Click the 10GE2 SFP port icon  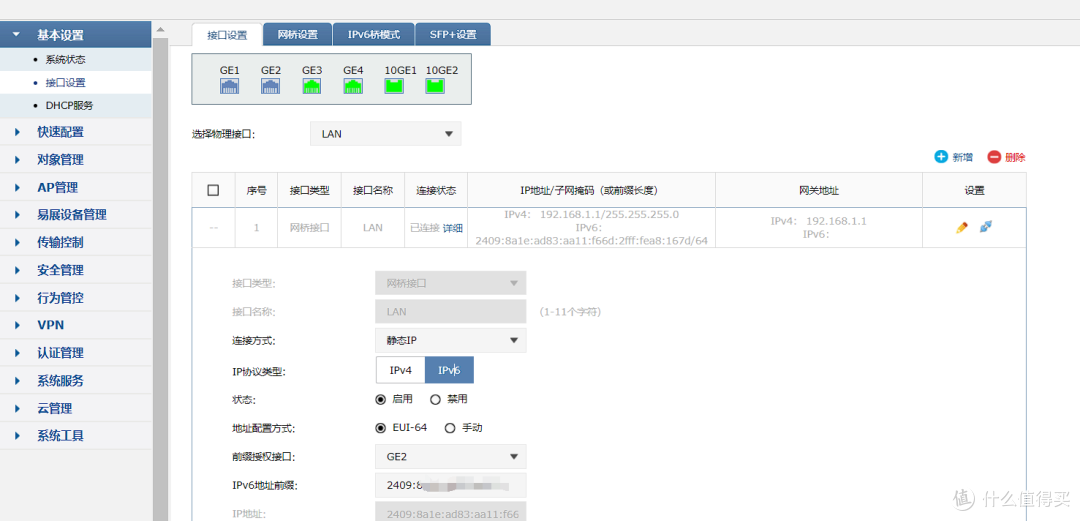(x=435, y=86)
